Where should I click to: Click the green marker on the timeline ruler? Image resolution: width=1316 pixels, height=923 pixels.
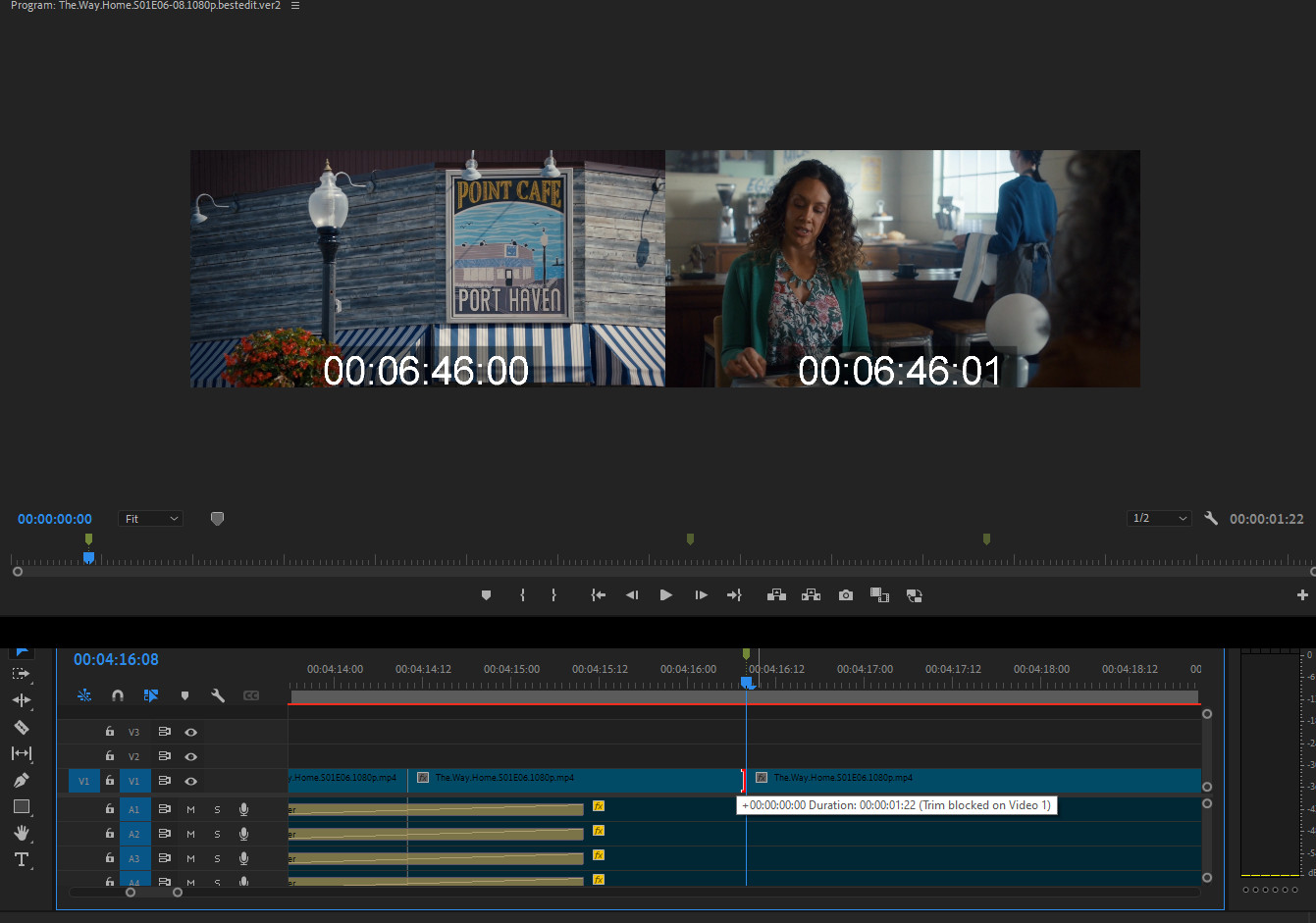[x=746, y=653]
